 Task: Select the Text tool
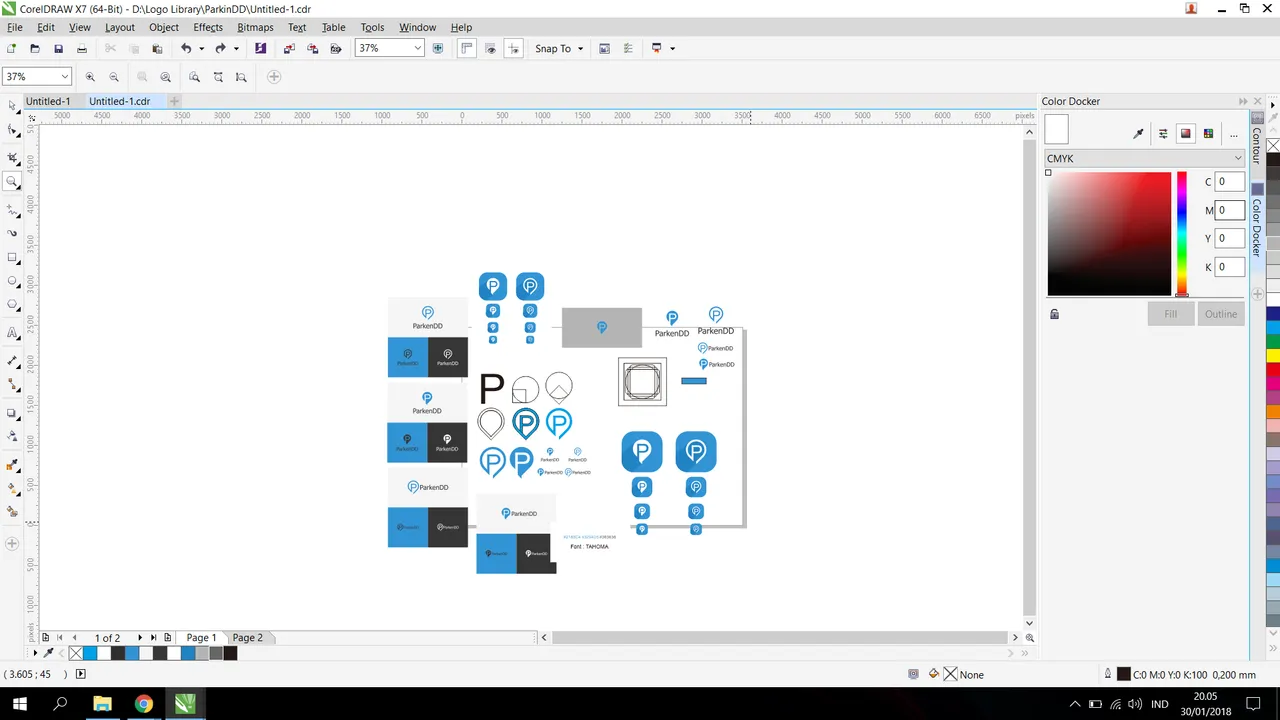point(12,333)
